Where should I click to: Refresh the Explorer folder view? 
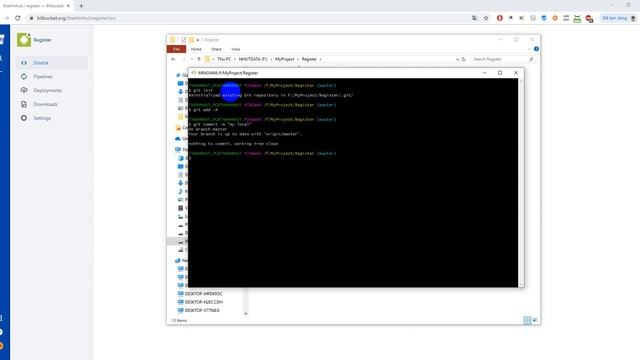(464, 59)
